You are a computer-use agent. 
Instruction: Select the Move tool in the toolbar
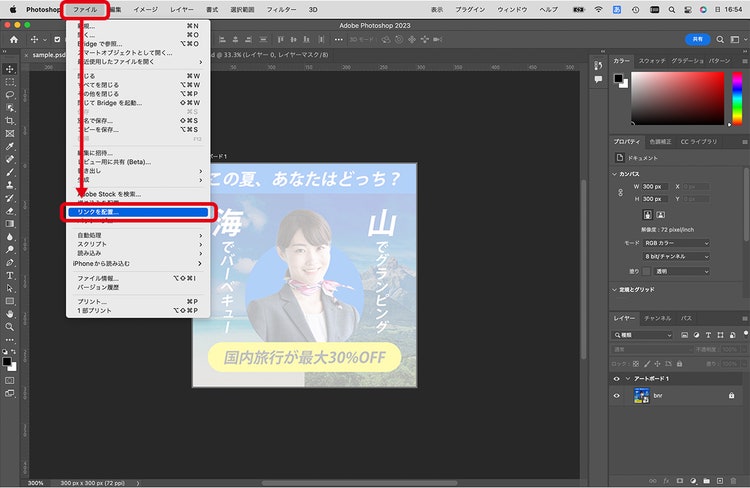[x=10, y=69]
